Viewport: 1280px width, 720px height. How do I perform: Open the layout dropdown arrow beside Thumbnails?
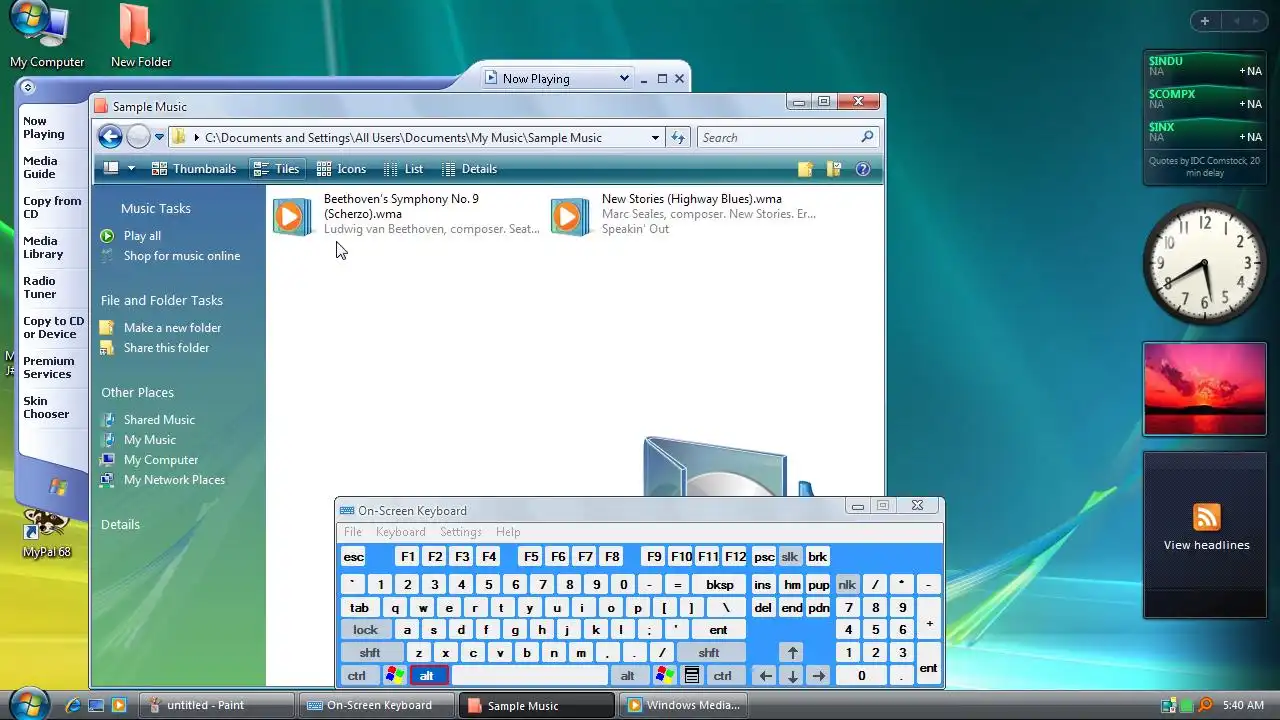click(x=131, y=169)
